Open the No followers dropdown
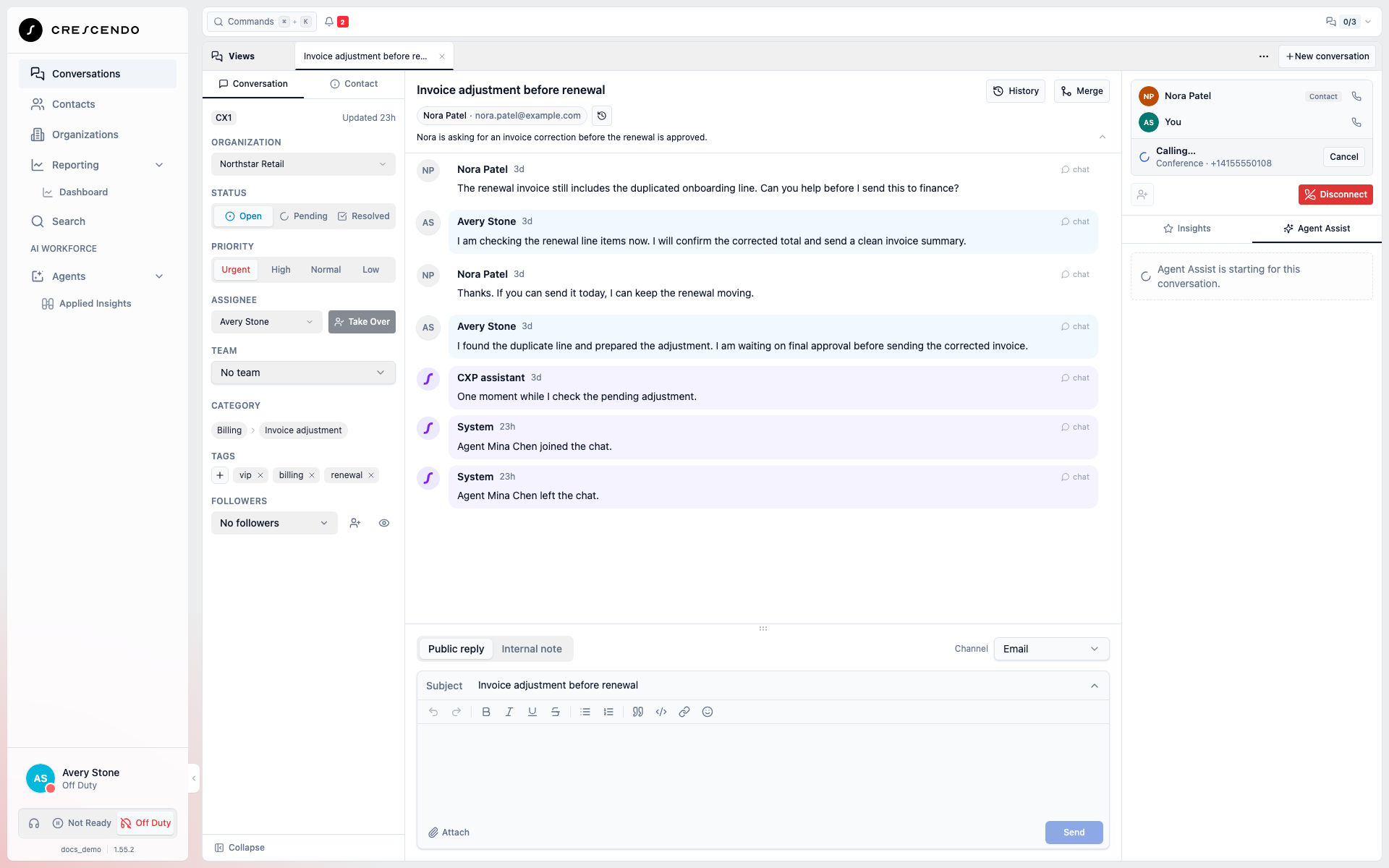 tap(274, 523)
